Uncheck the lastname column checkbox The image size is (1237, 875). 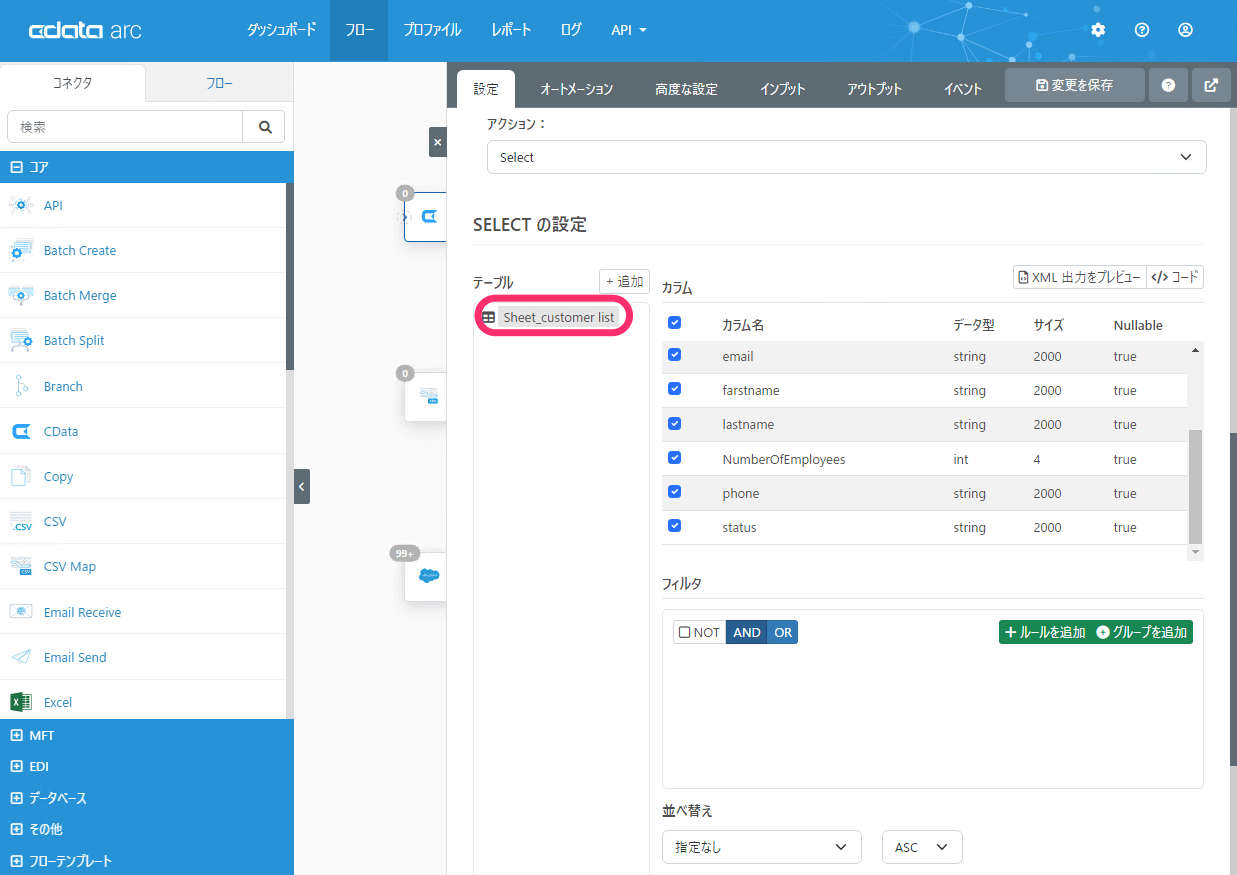(x=674, y=423)
